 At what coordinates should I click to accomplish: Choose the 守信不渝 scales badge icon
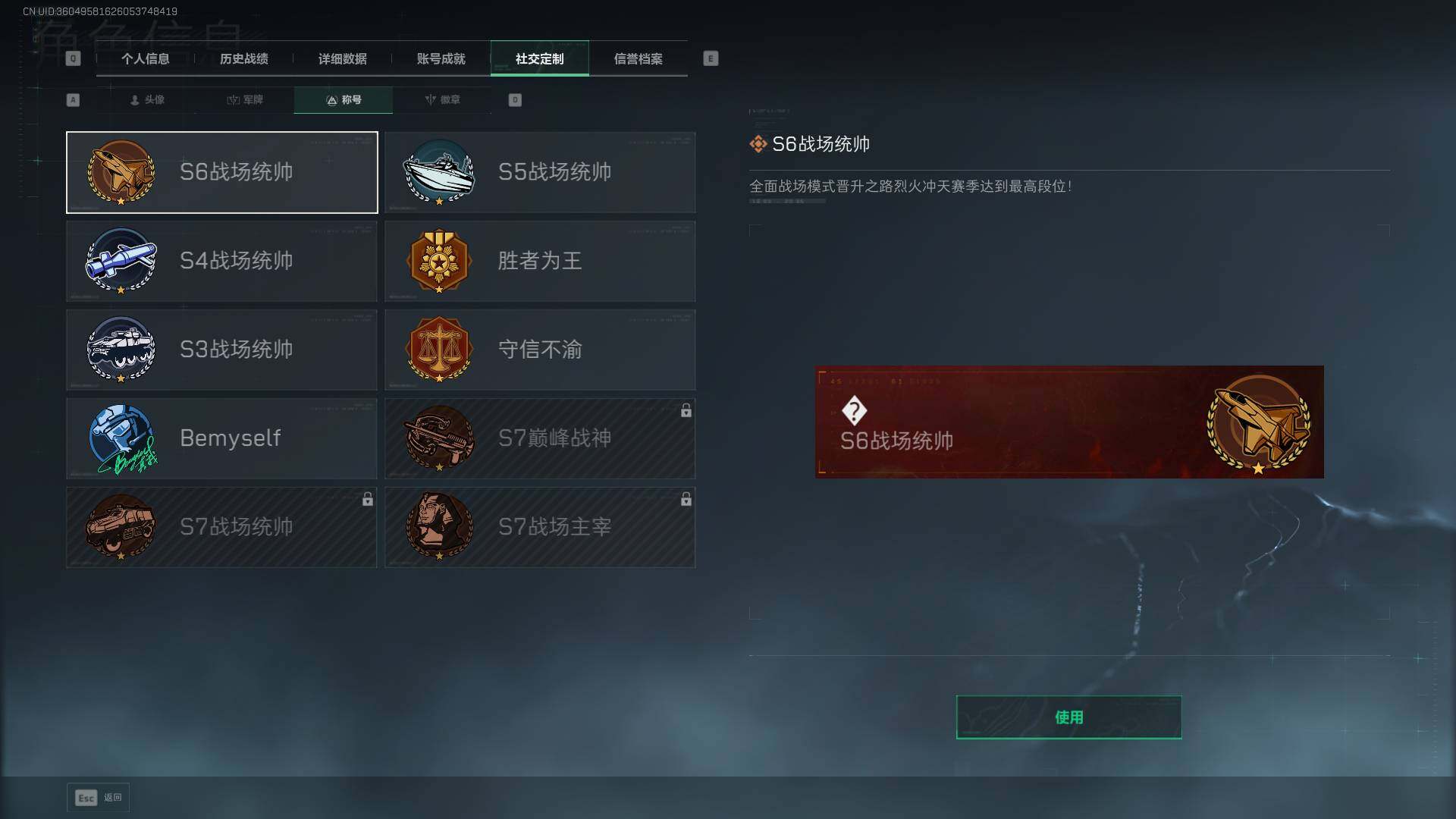[439, 350]
